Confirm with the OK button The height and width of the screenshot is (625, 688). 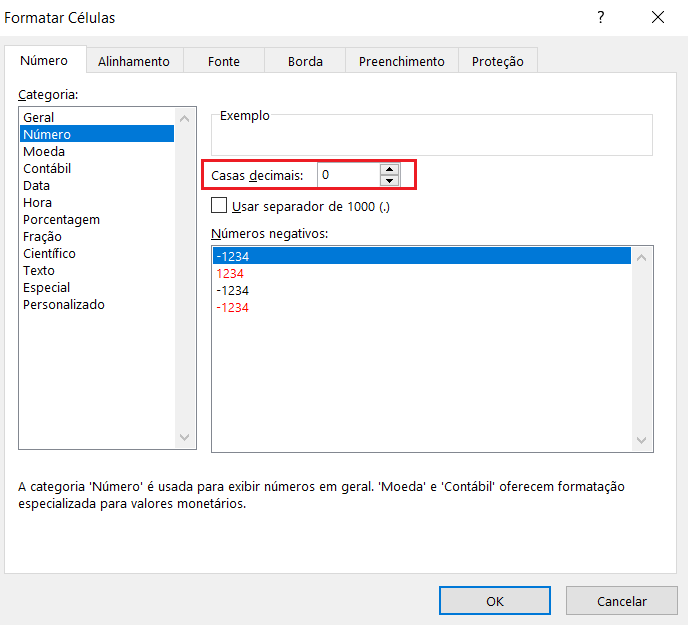pyautogui.click(x=495, y=601)
